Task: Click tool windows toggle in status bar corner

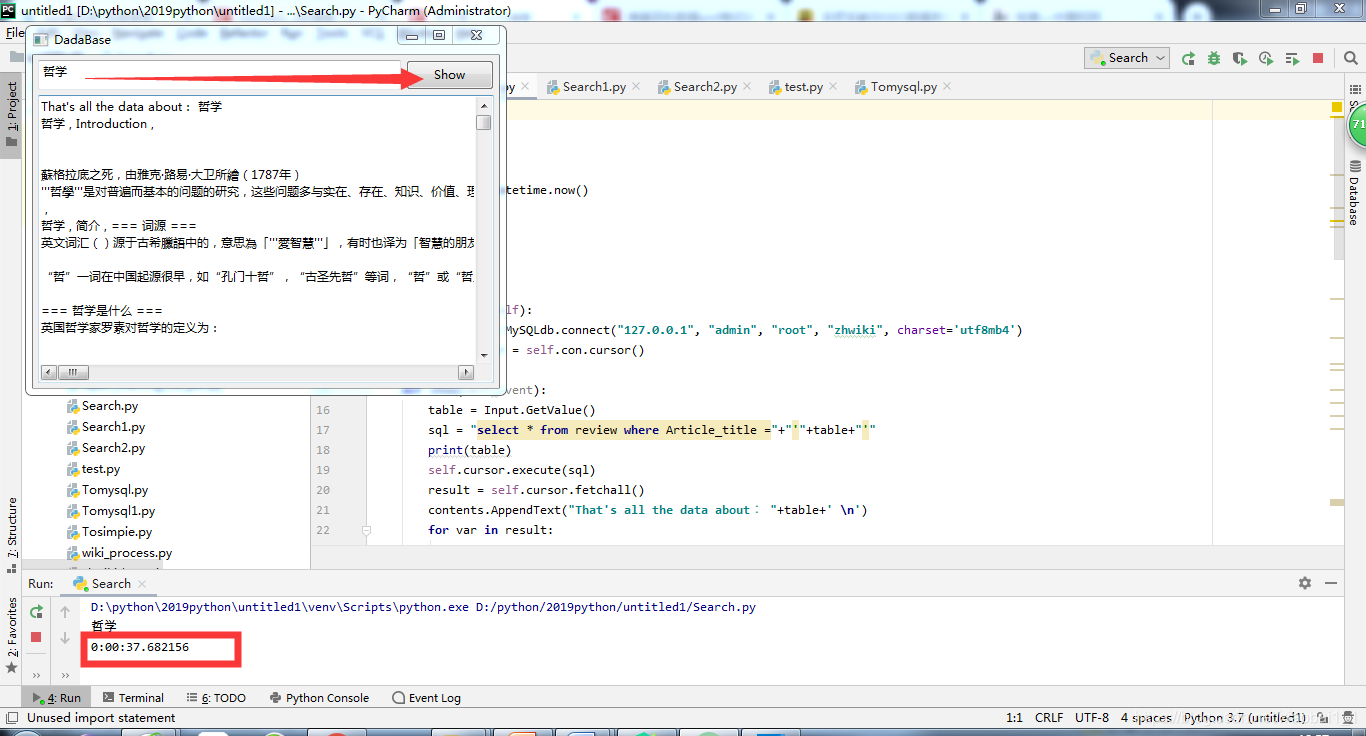Action: pyautogui.click(x=11, y=717)
